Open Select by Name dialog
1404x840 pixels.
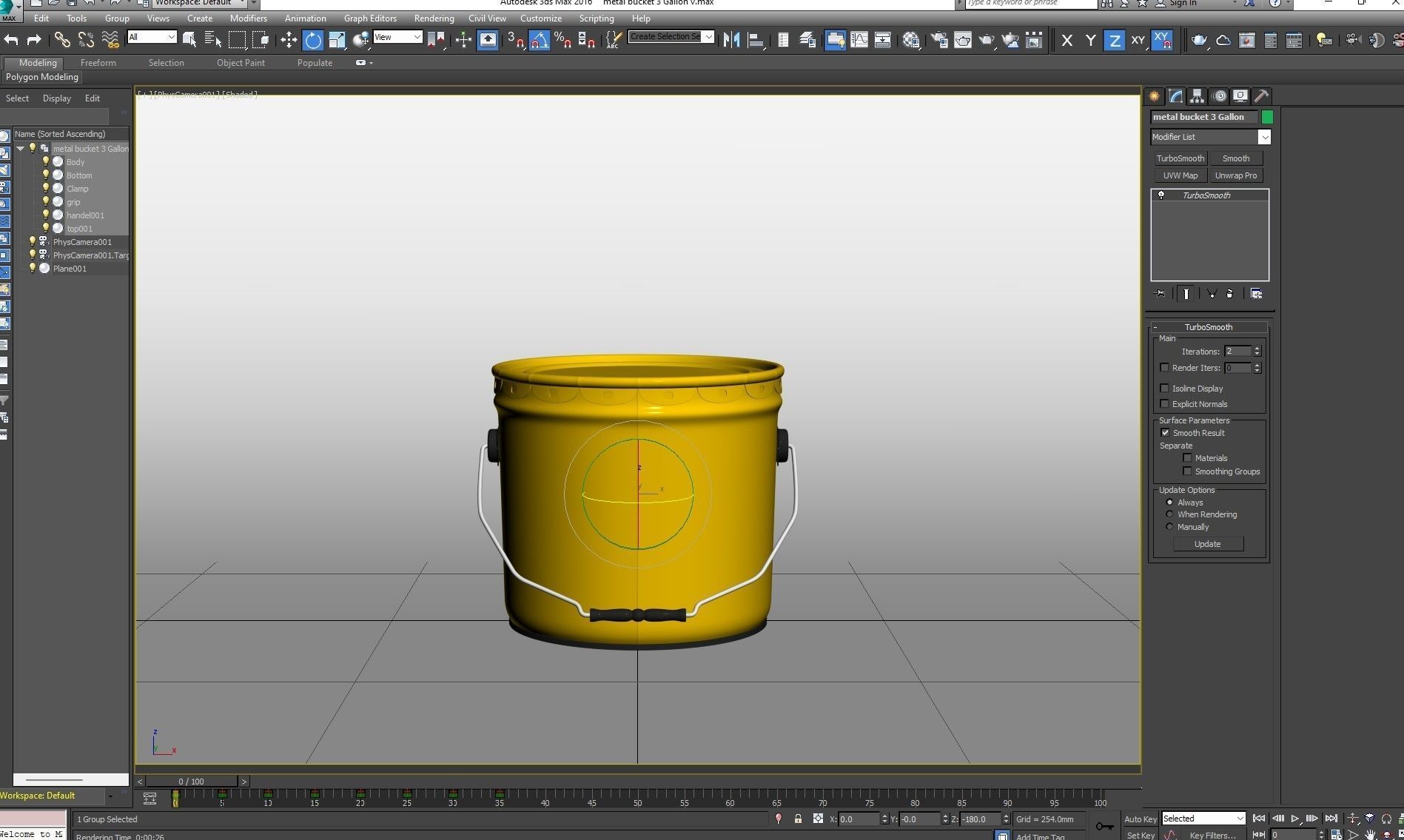(213, 40)
